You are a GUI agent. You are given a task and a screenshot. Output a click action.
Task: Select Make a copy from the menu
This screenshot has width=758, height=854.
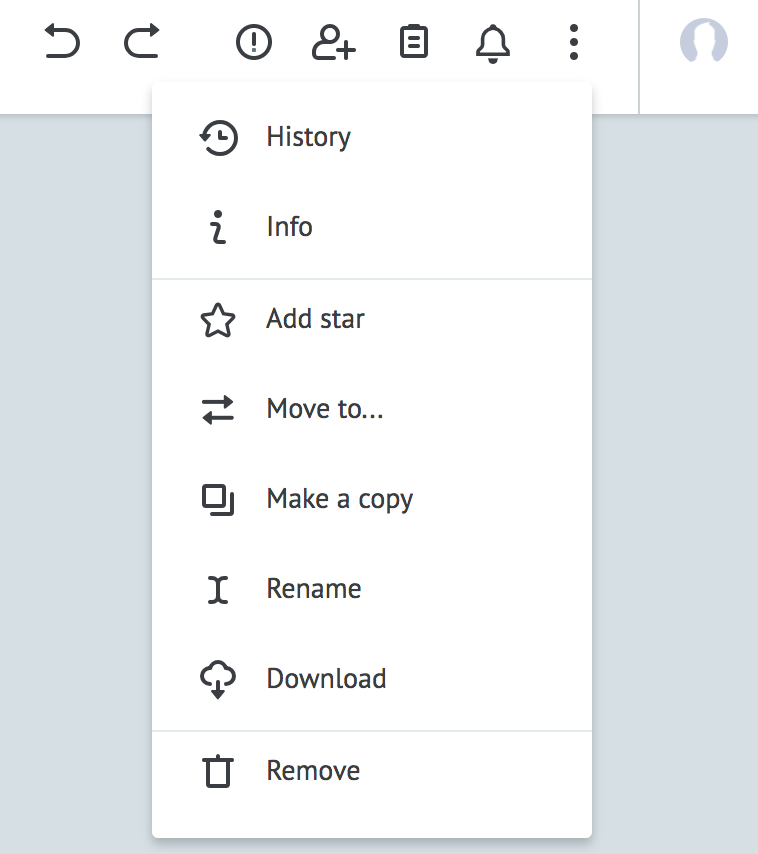pos(339,498)
